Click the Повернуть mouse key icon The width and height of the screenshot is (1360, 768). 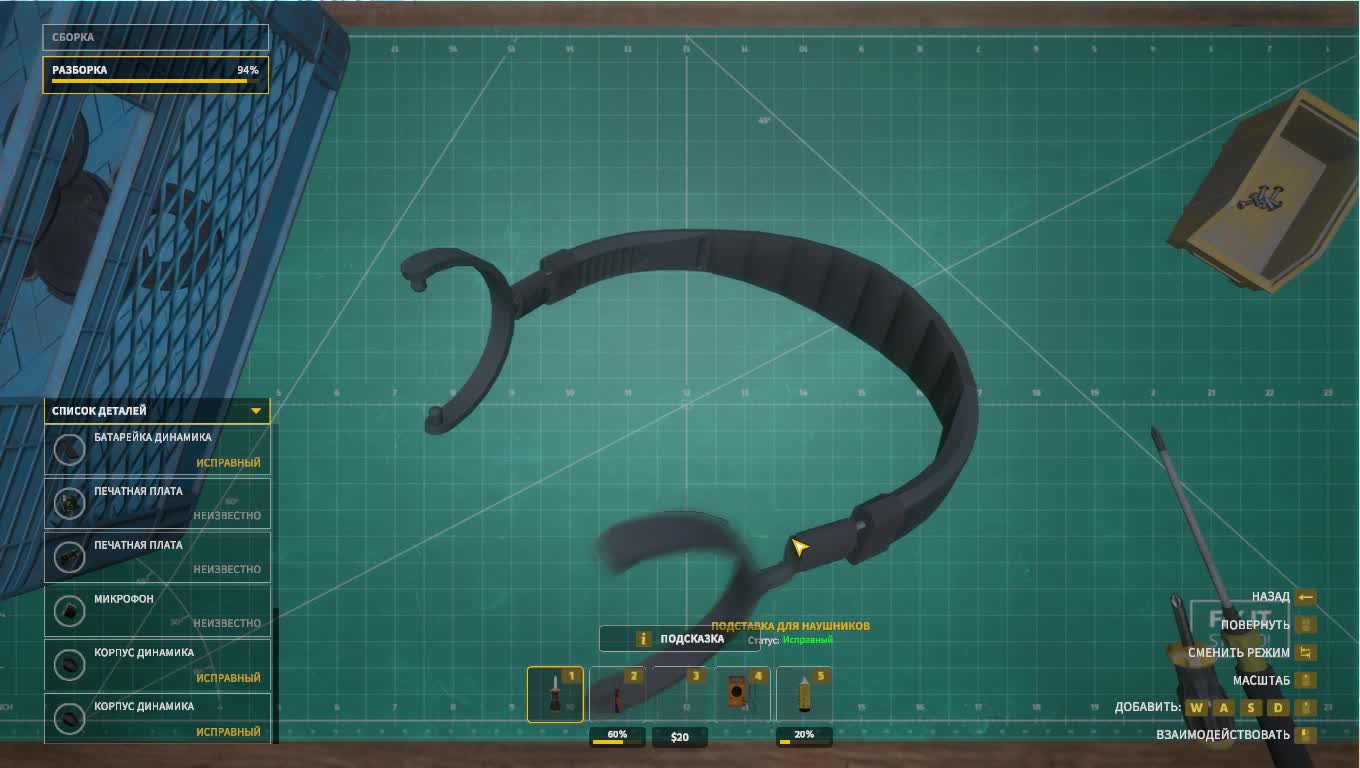(x=1305, y=625)
